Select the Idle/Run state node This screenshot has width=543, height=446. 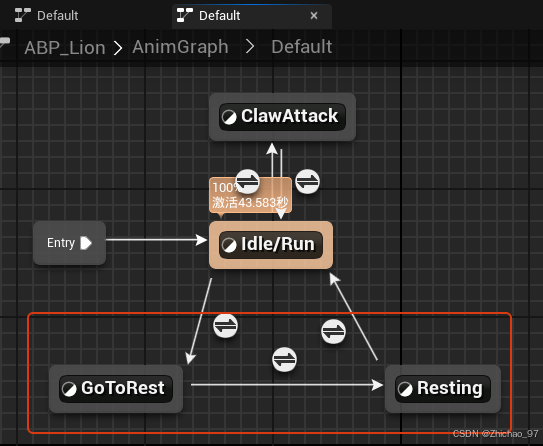point(271,244)
